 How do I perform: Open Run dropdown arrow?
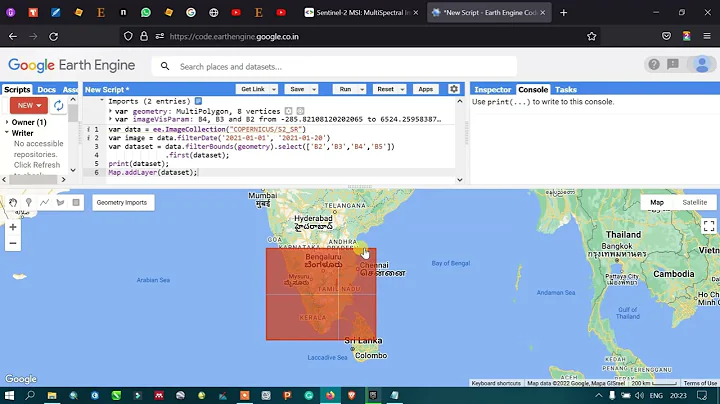[x=362, y=89]
